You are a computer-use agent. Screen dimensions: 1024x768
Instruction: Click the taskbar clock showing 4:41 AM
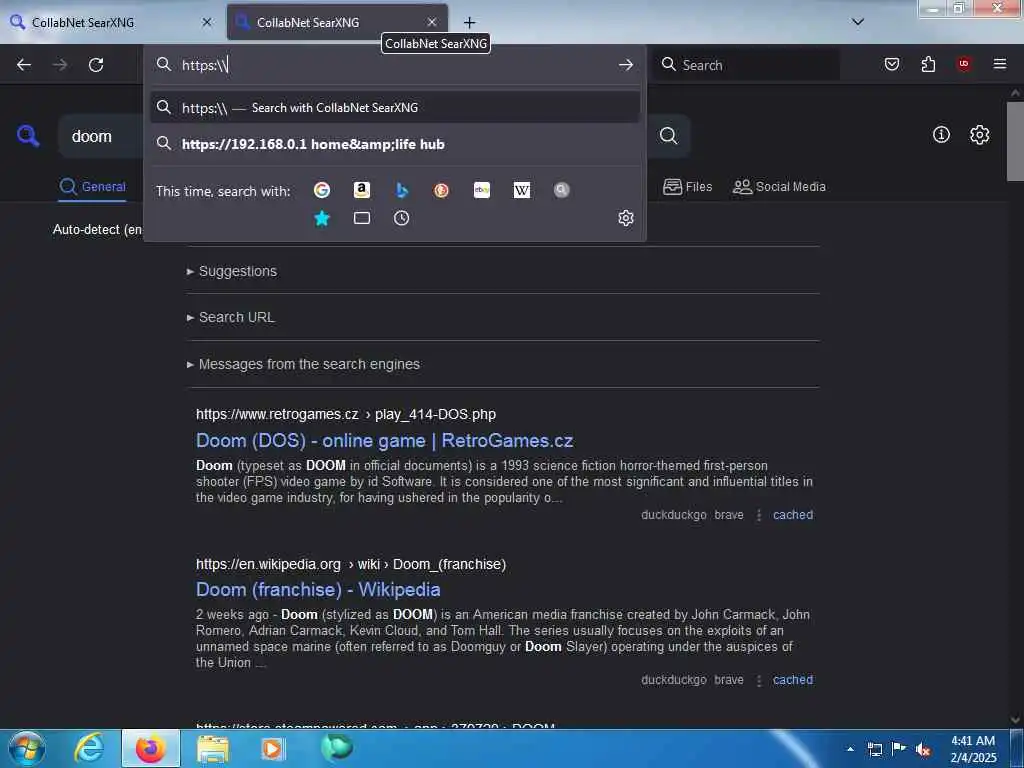973,749
